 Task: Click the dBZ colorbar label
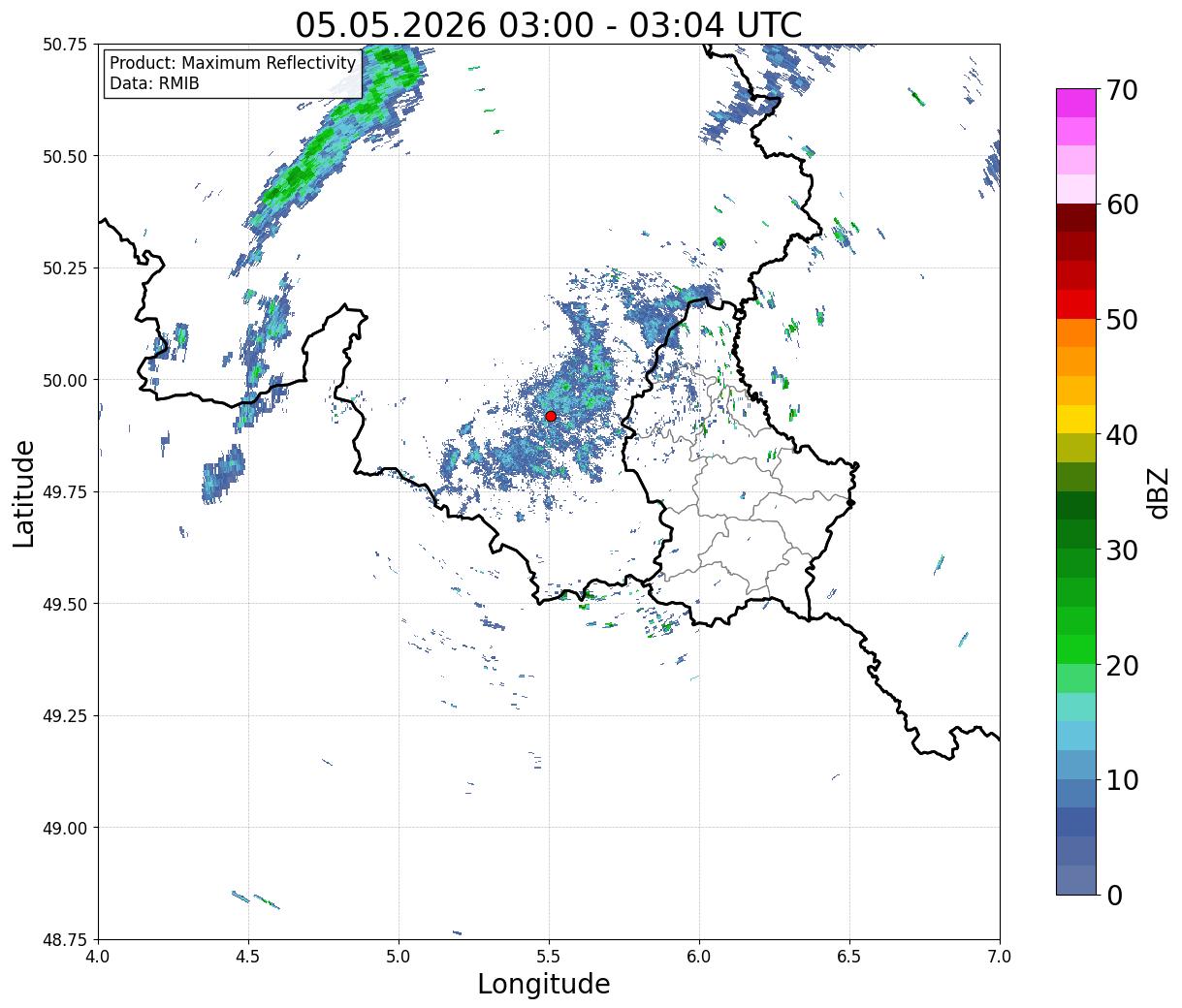point(1158,492)
